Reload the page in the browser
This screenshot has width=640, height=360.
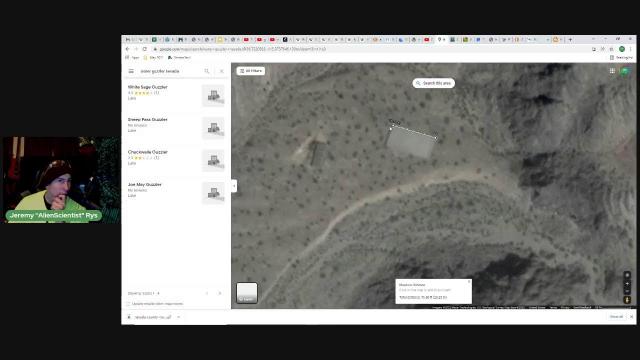[144, 49]
